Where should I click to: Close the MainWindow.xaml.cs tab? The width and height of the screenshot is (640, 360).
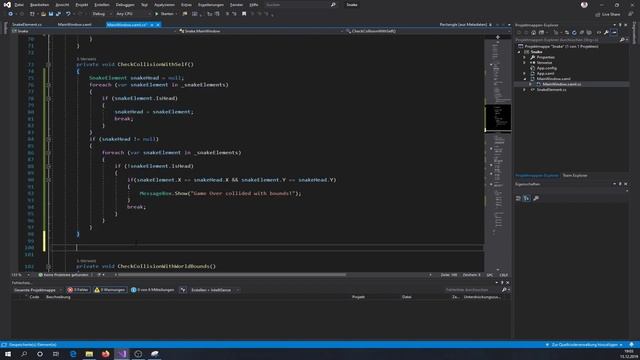tap(158, 25)
